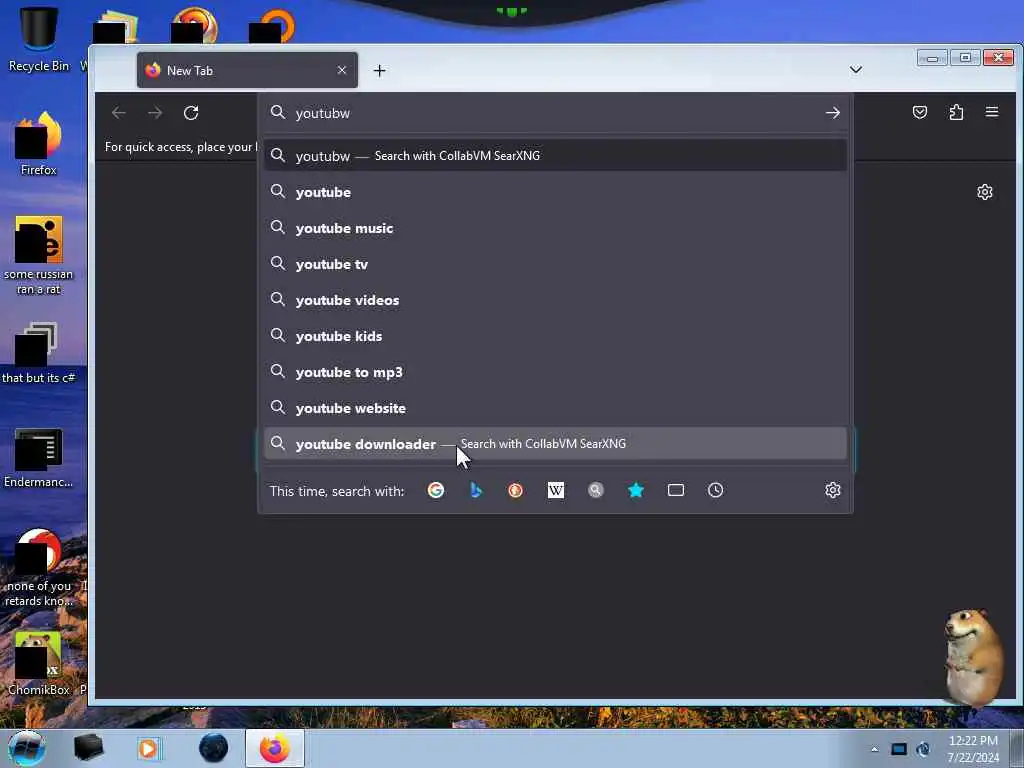Choose the 'youtube downloader' suggestion
The width and height of the screenshot is (1024, 768).
coord(555,443)
